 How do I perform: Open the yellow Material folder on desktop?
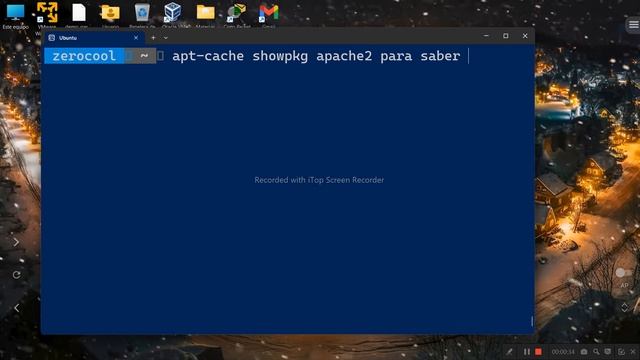[205, 16]
